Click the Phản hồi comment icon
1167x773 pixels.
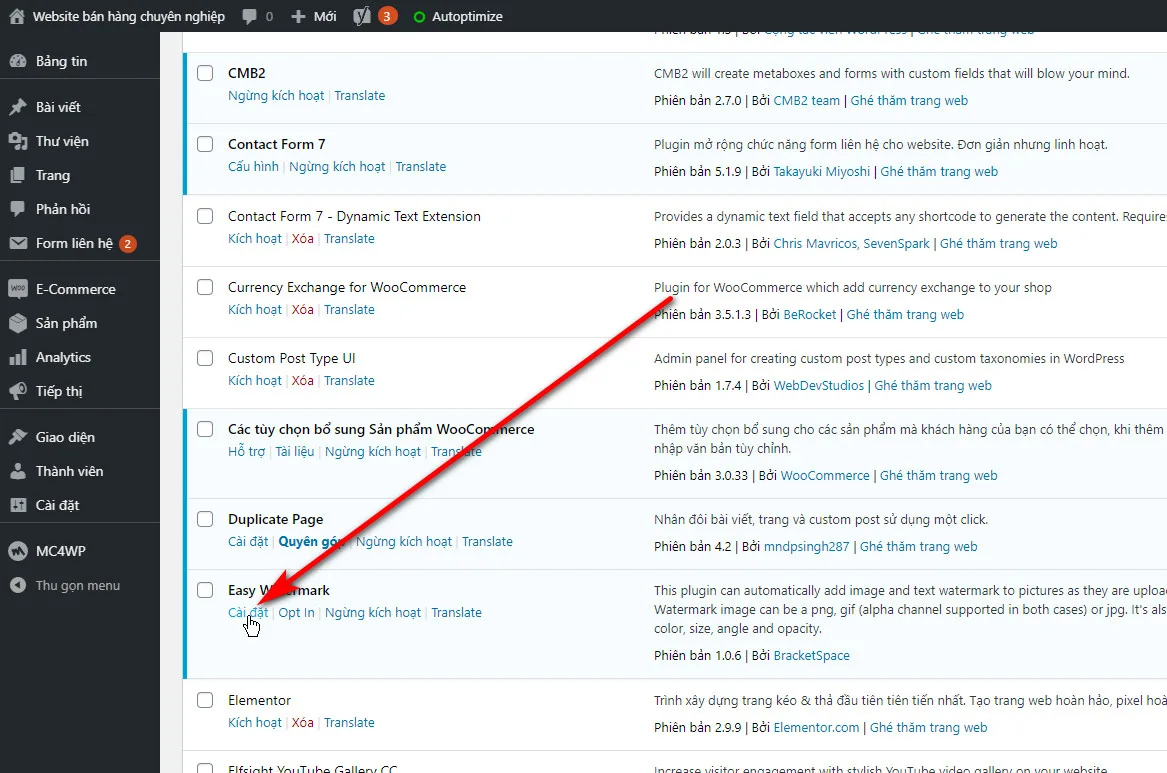pyautogui.click(x=18, y=209)
